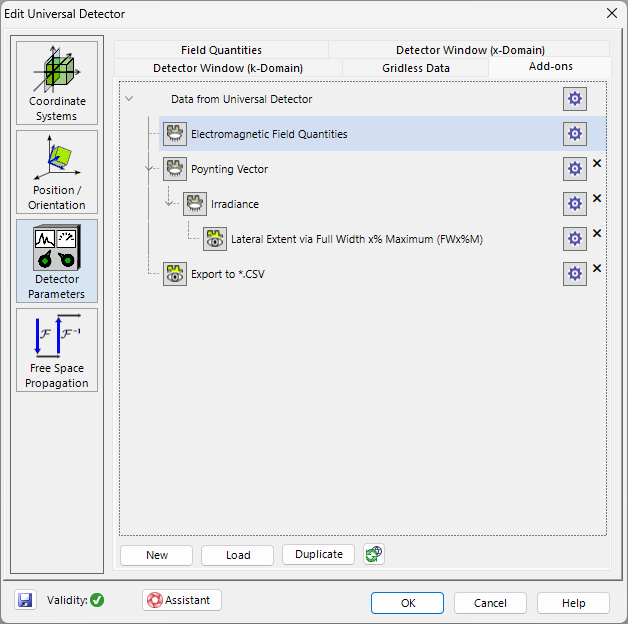
Task: Select the Add-ons tab
Action: tap(550, 66)
